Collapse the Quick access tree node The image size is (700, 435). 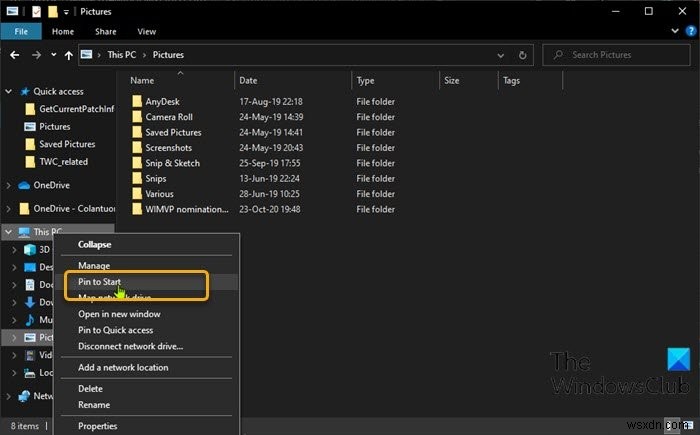[x=8, y=91]
